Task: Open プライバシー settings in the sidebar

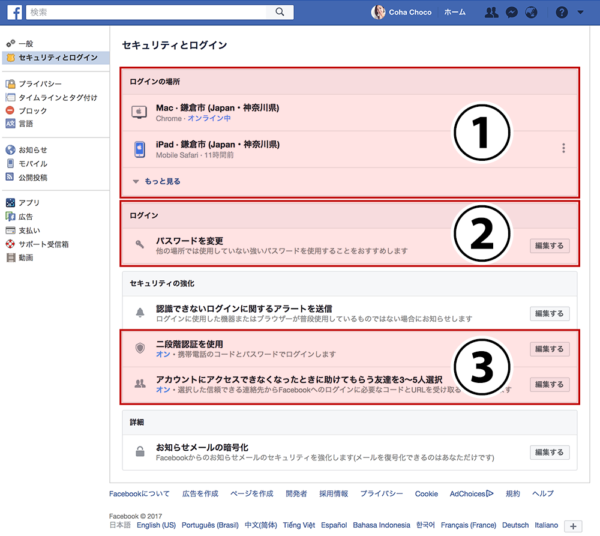Action: click(x=40, y=84)
